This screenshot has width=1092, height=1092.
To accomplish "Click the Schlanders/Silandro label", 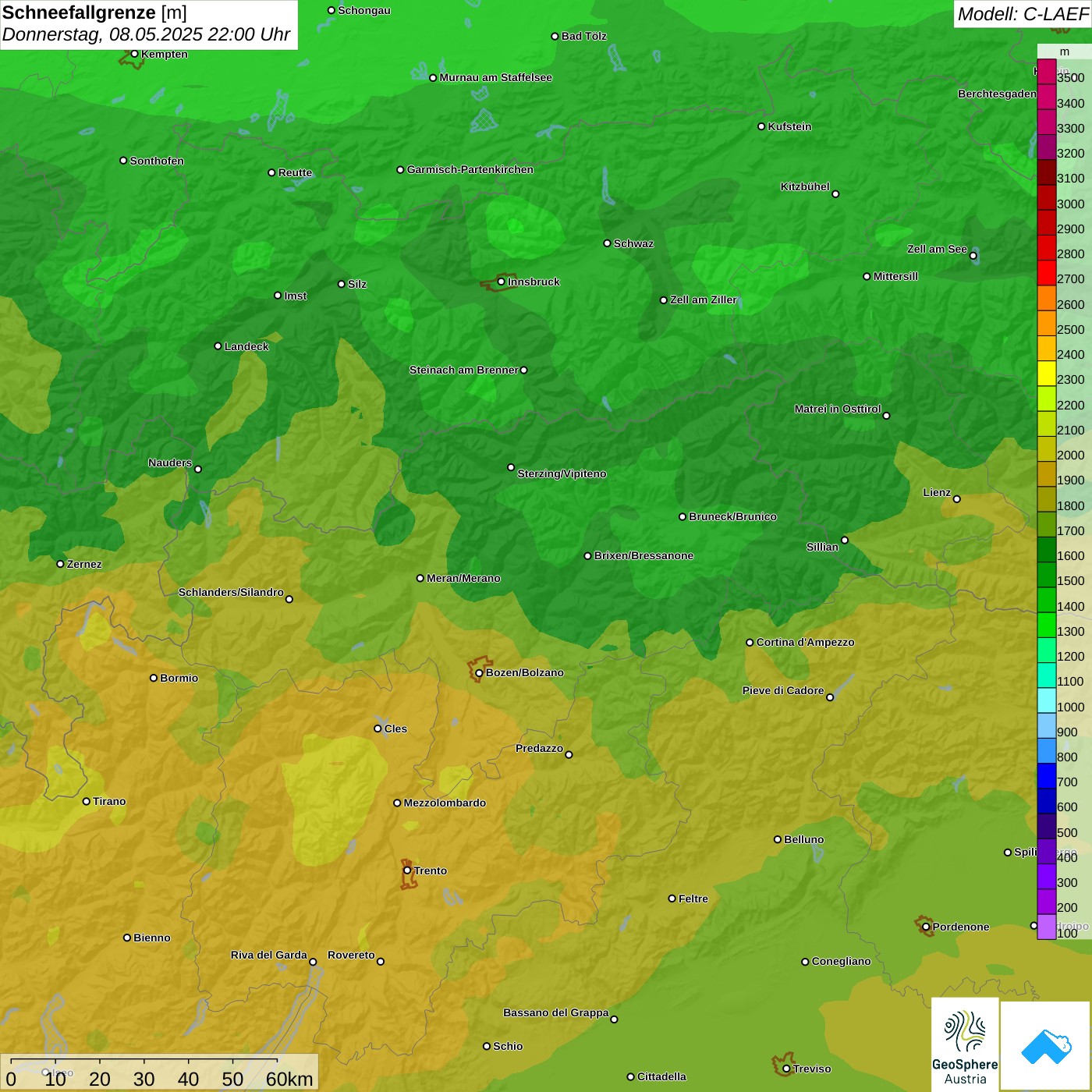I will point(231,592).
